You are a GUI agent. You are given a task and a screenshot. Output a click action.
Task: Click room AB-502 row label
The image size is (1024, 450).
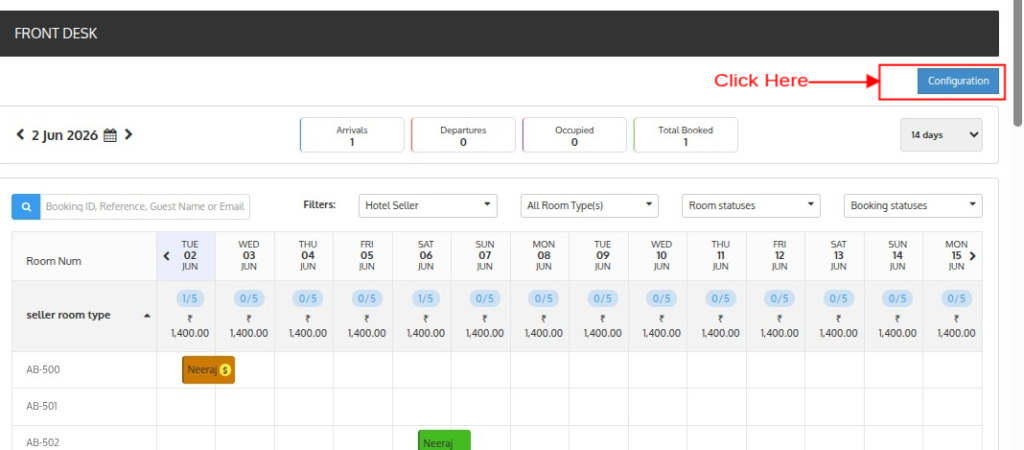(x=43, y=443)
